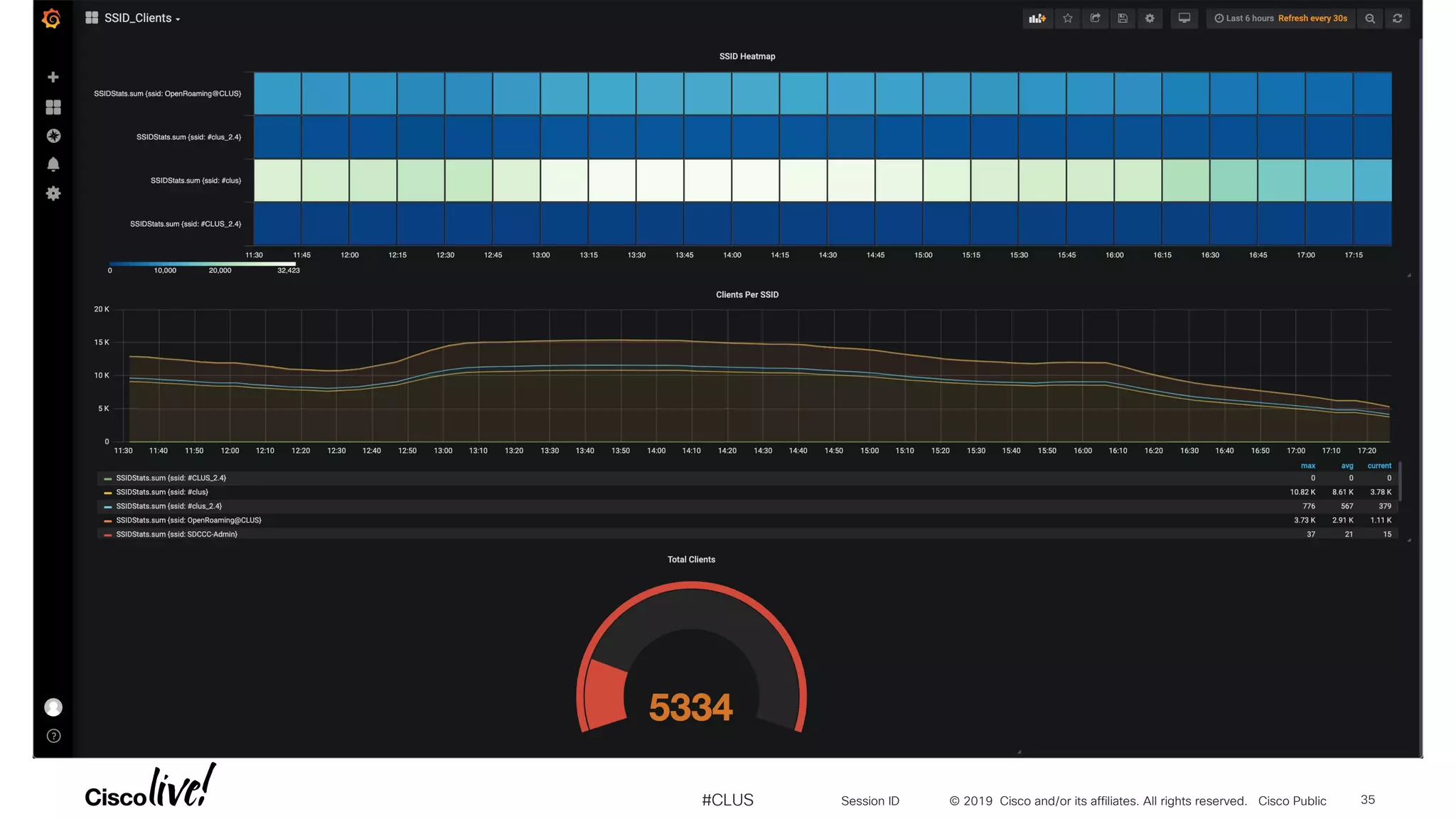Click the Add panel icon
1456x819 pixels.
(1037, 18)
